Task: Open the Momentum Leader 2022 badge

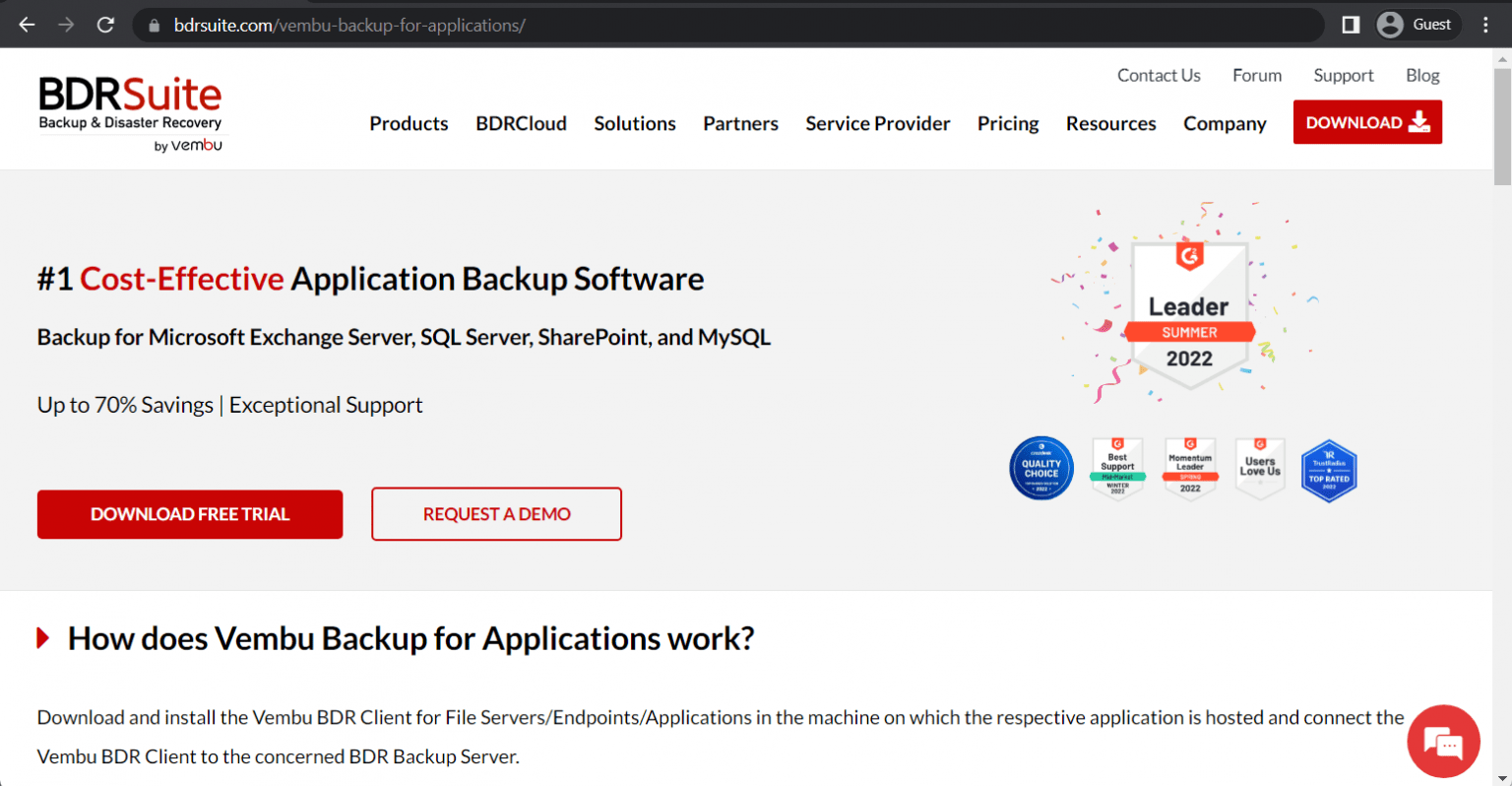Action: (x=1189, y=468)
